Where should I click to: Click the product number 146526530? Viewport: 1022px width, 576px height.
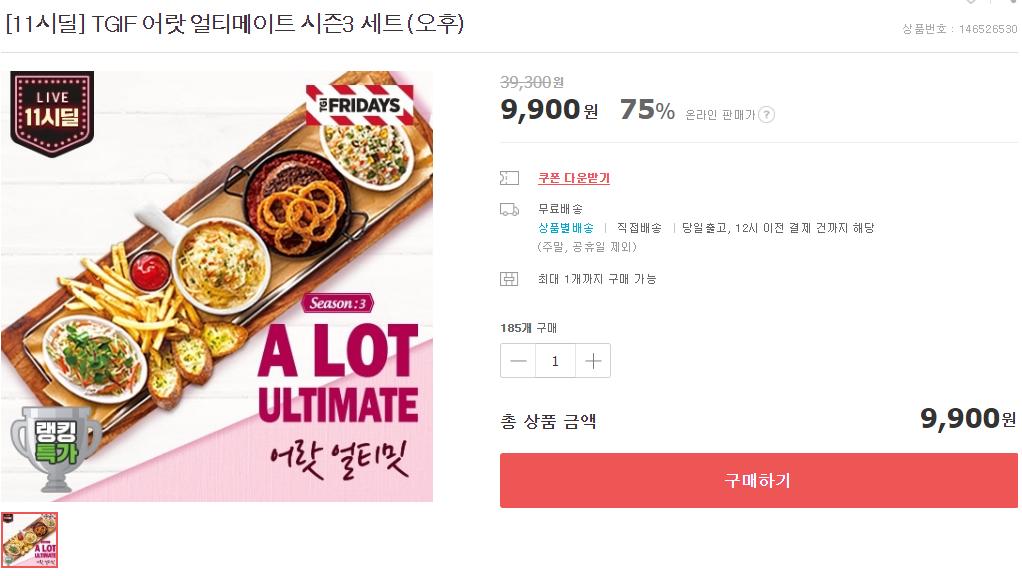986,29
